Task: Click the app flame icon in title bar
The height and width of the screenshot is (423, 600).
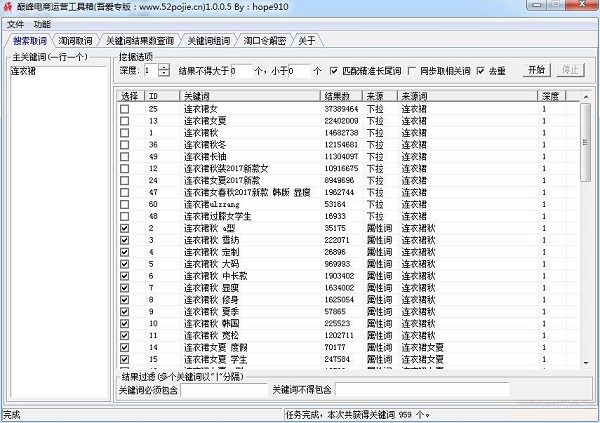Action: (8, 7)
